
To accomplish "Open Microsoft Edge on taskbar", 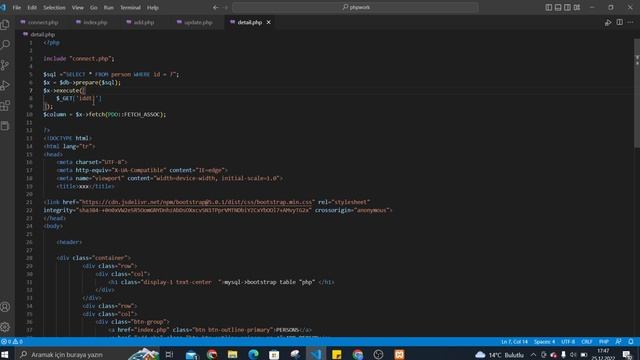I will pos(253,354).
